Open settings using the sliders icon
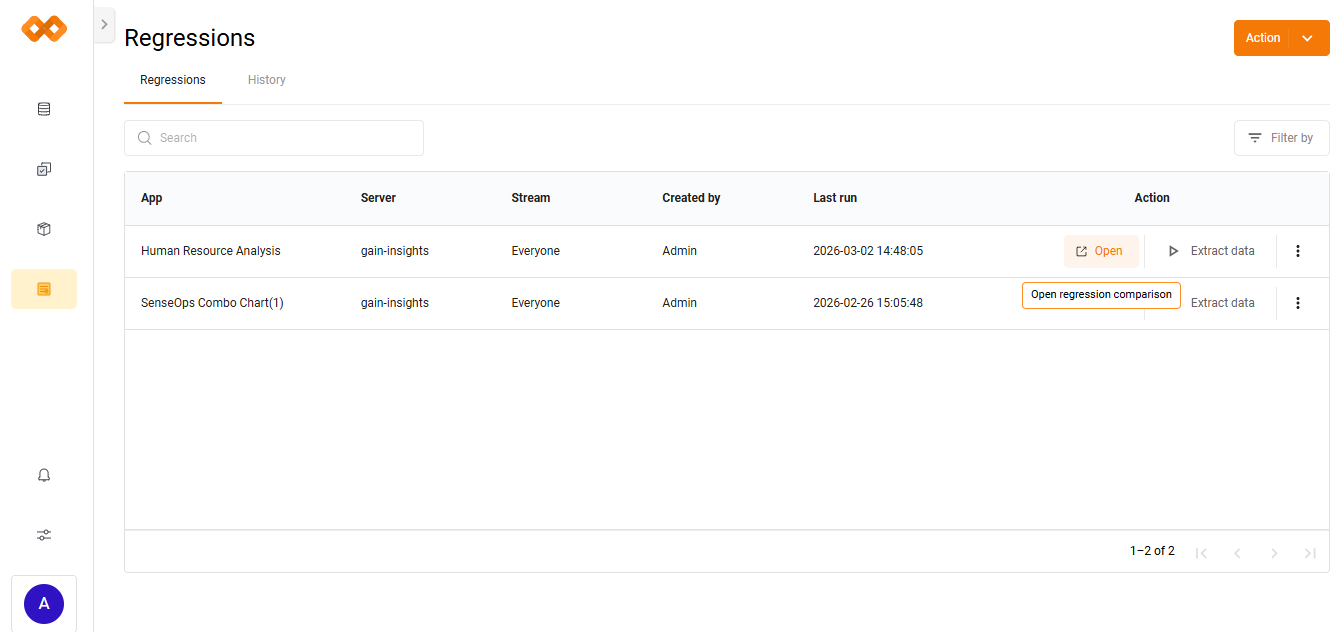This screenshot has height=632, width=1344. (x=44, y=534)
